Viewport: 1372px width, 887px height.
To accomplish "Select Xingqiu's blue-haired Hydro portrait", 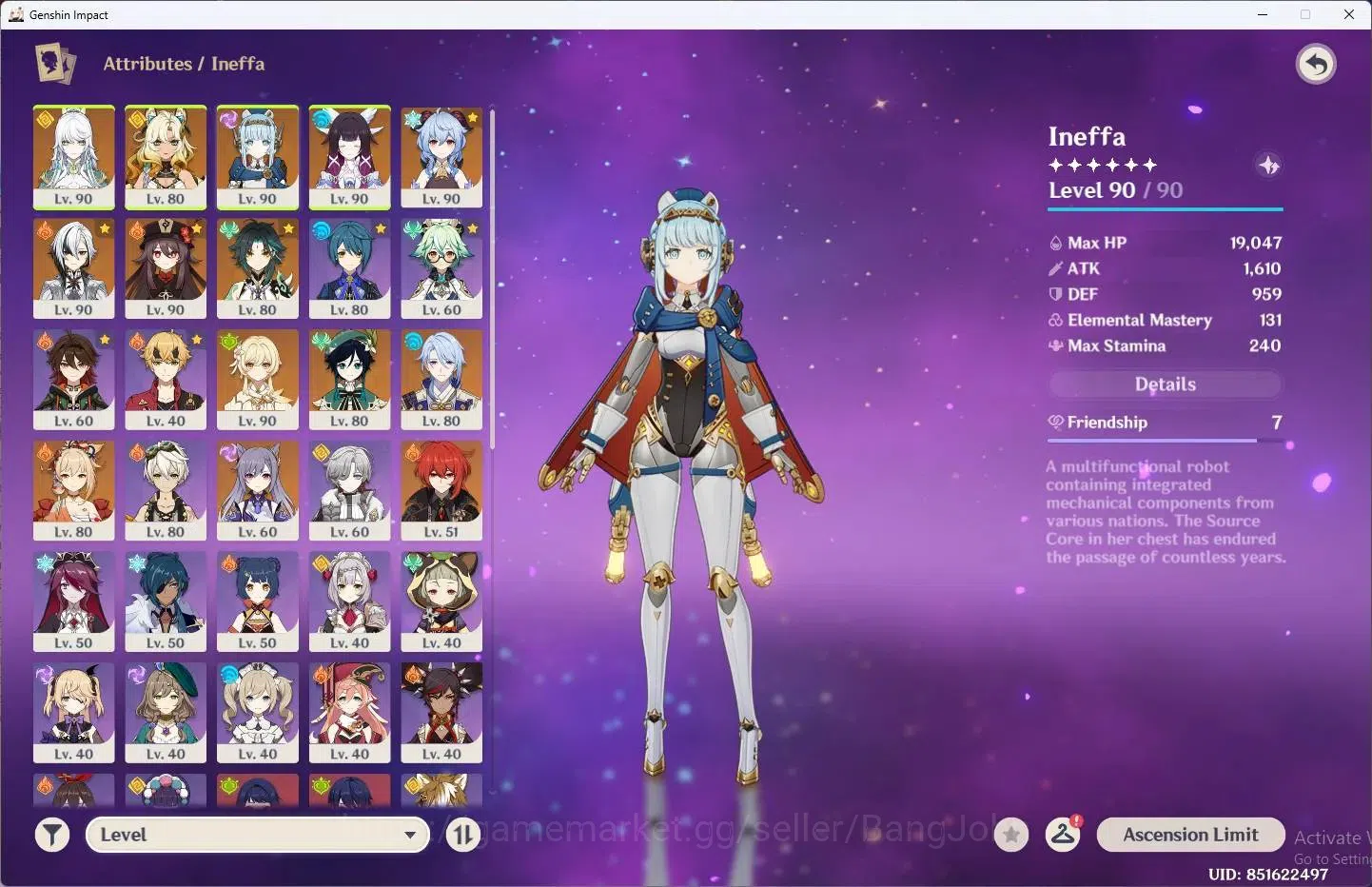I will coord(349,268).
